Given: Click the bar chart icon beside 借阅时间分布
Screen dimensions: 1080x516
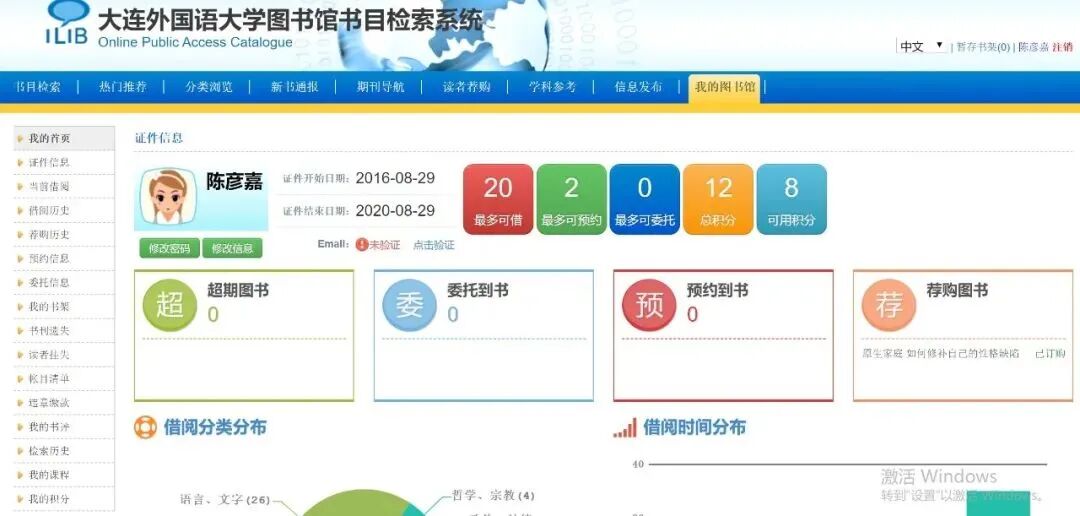Looking at the screenshot, I should (625, 428).
